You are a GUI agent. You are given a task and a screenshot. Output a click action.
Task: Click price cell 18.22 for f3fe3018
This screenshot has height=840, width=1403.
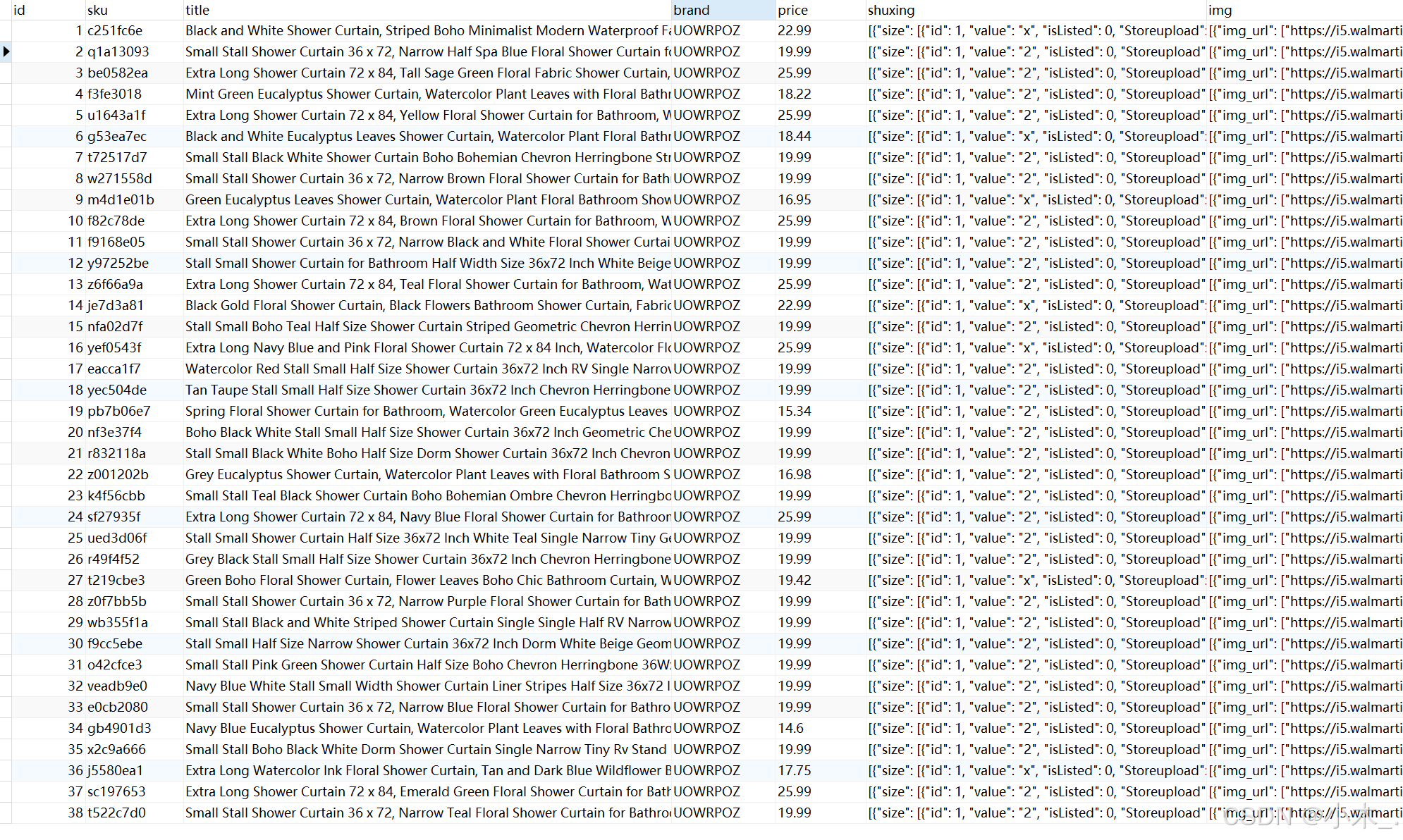click(x=795, y=94)
